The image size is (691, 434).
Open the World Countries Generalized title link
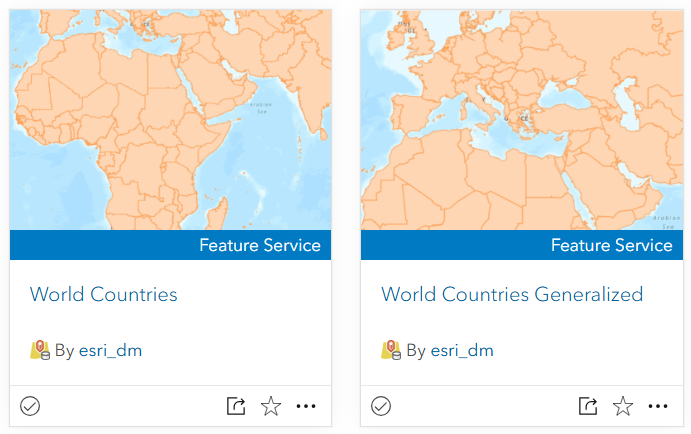[512, 294]
